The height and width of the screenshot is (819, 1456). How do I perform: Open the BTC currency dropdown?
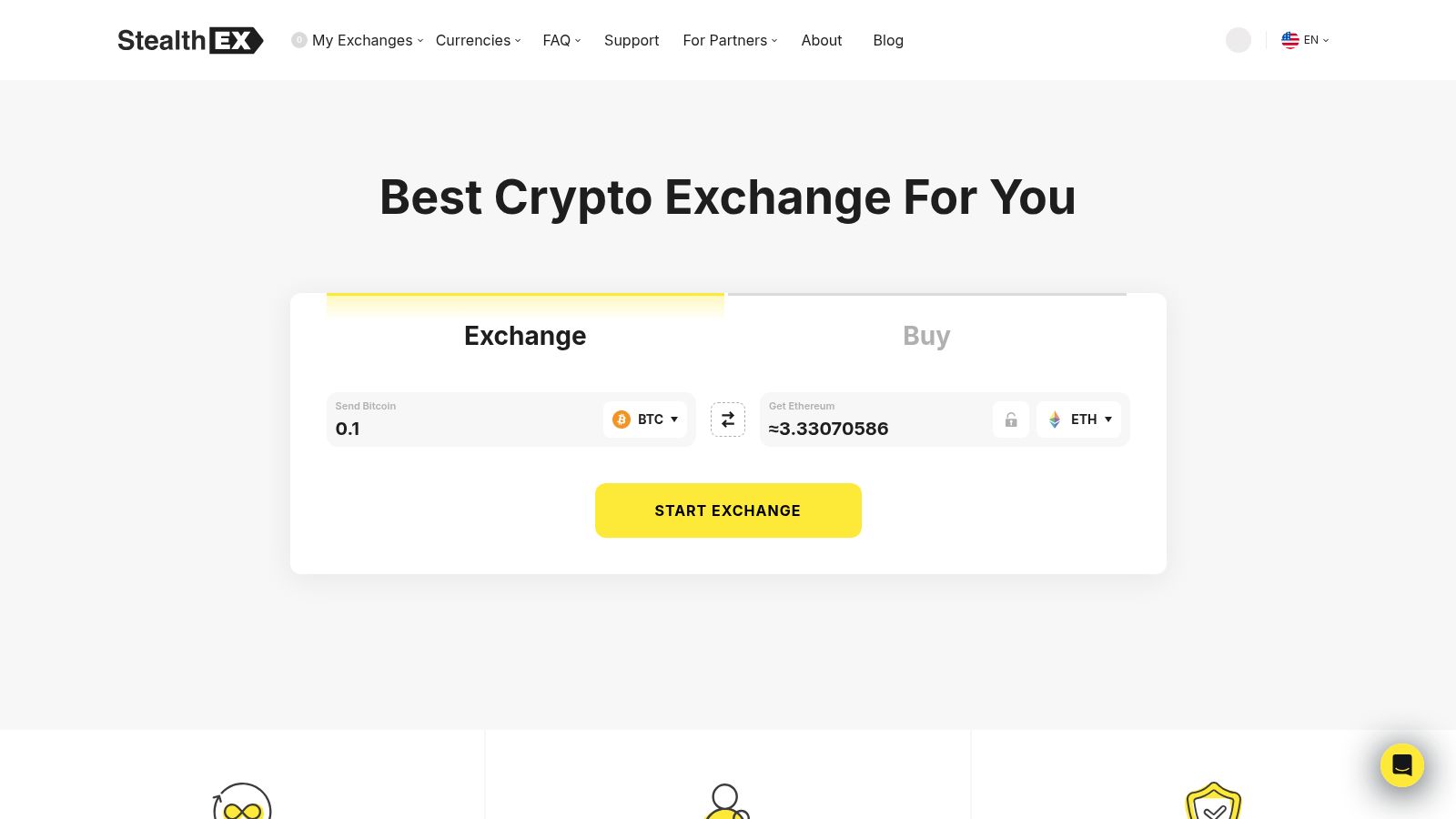pyautogui.click(x=645, y=420)
